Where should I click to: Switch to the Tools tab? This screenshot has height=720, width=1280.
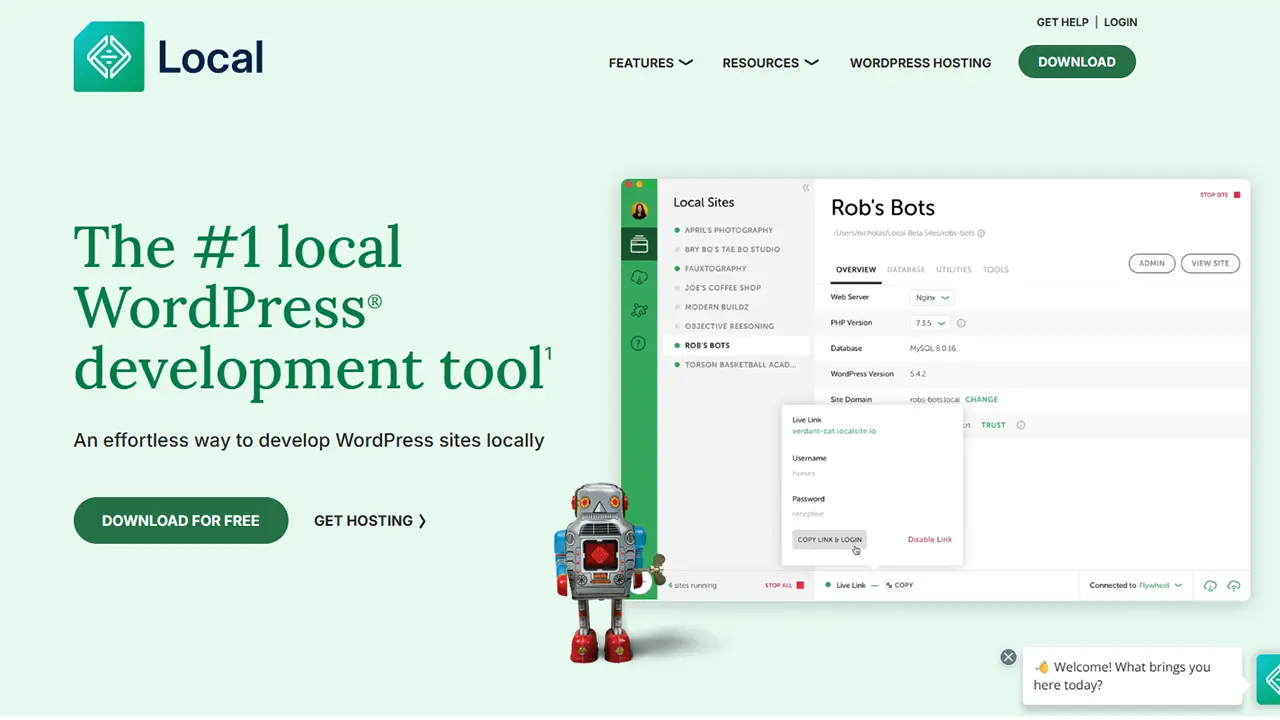pyautogui.click(x=996, y=270)
